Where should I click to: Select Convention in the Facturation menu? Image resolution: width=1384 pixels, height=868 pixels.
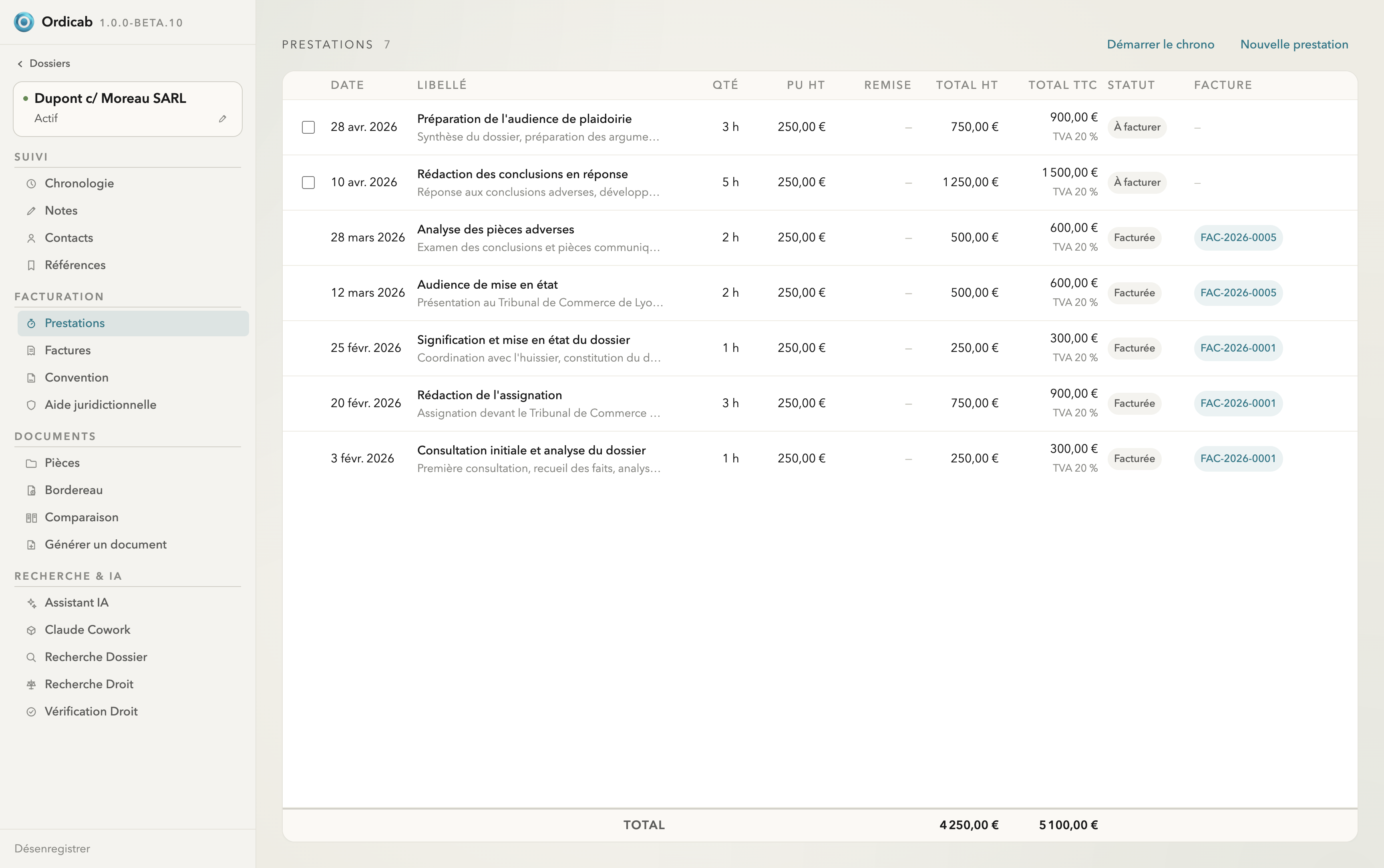pyautogui.click(x=133, y=378)
